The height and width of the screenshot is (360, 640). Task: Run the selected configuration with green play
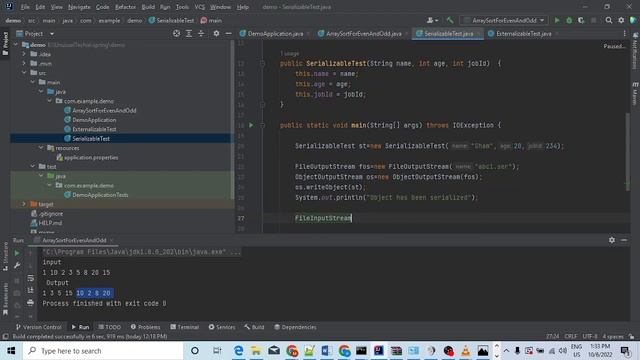coord(557,20)
